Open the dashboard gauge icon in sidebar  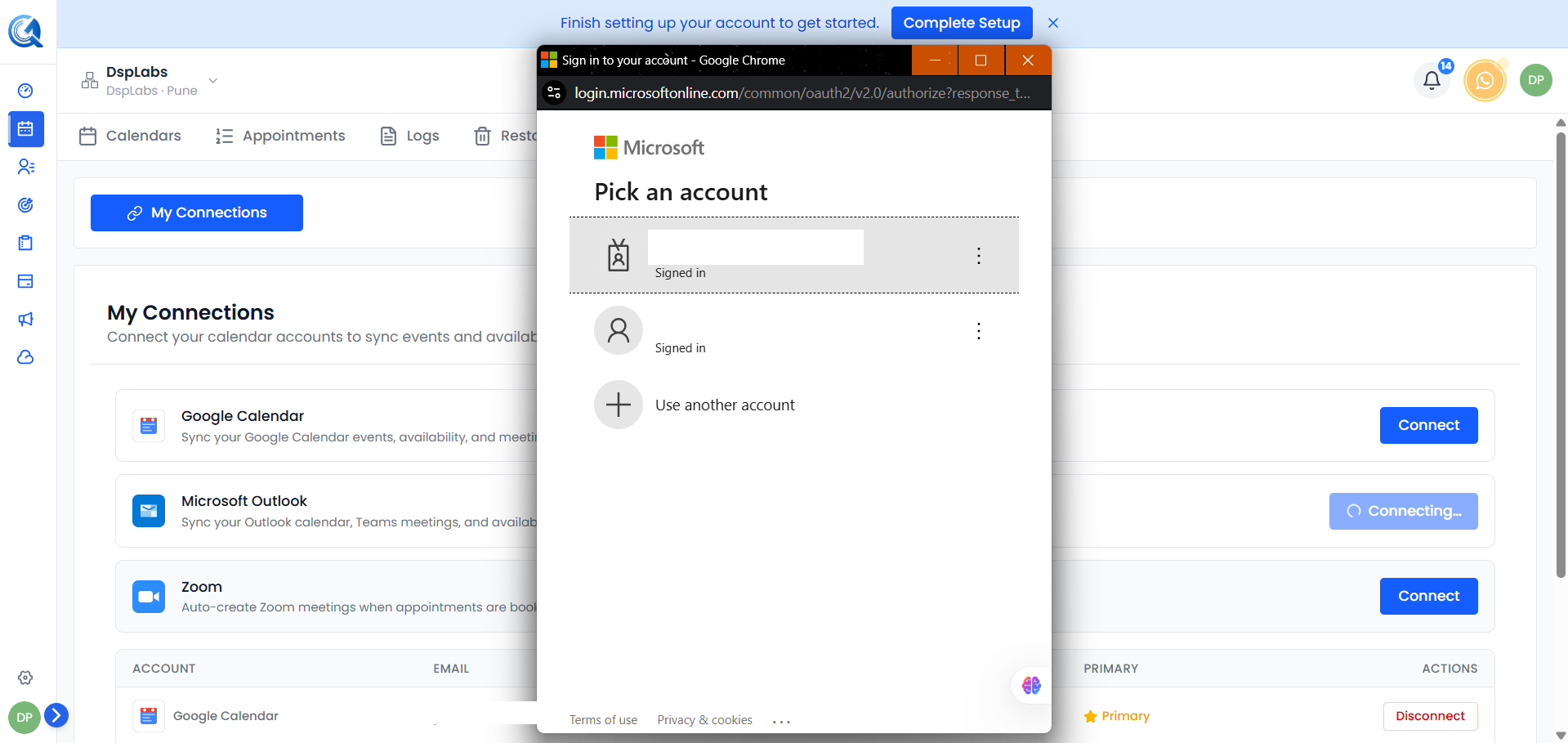tap(25, 91)
